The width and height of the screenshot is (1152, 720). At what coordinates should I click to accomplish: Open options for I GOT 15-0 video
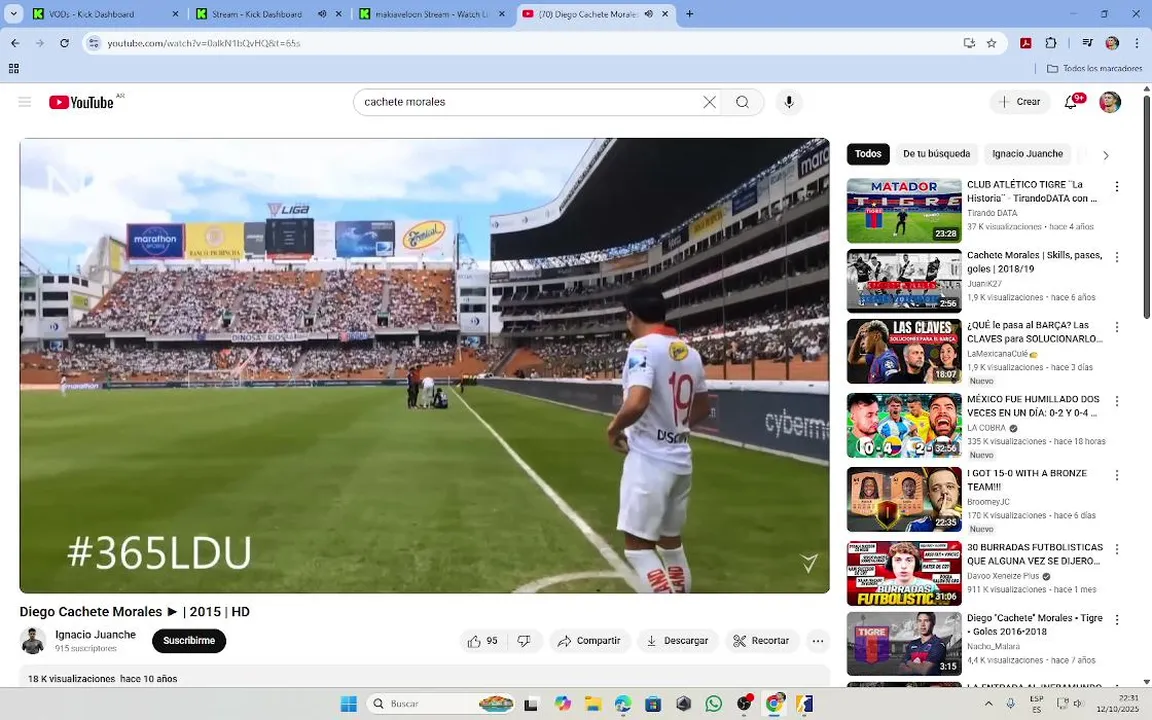pyautogui.click(x=1117, y=475)
